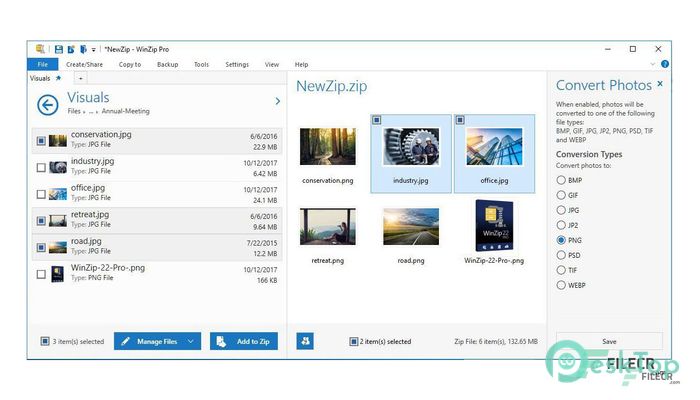Select WinZip-22-Pro-.png box thumbnail
This screenshot has height=400, width=700.
point(494,225)
